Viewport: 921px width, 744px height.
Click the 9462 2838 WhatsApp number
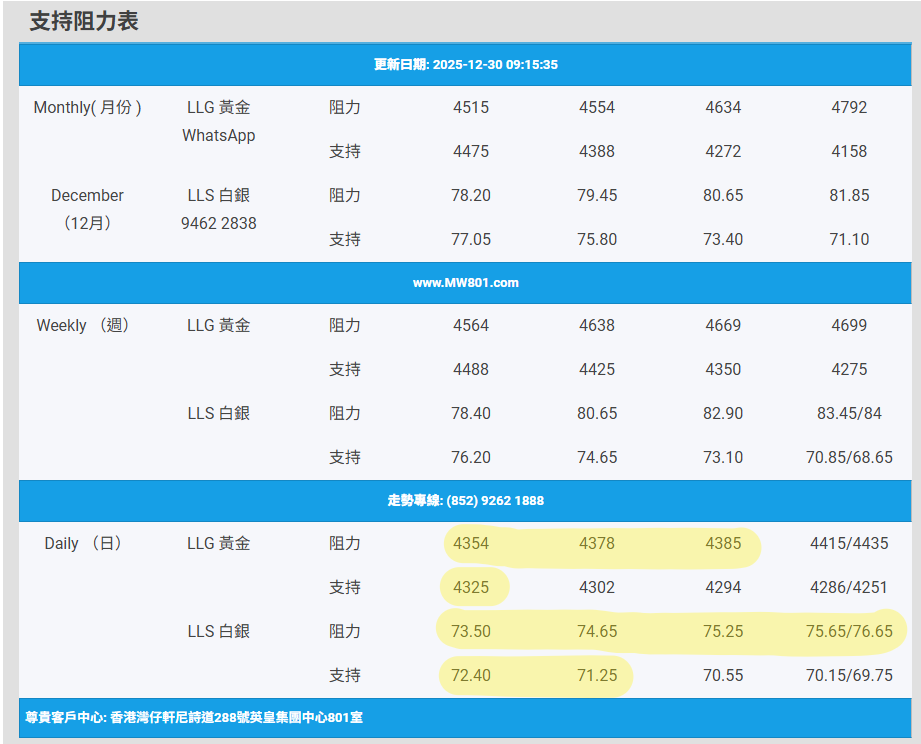[218, 223]
